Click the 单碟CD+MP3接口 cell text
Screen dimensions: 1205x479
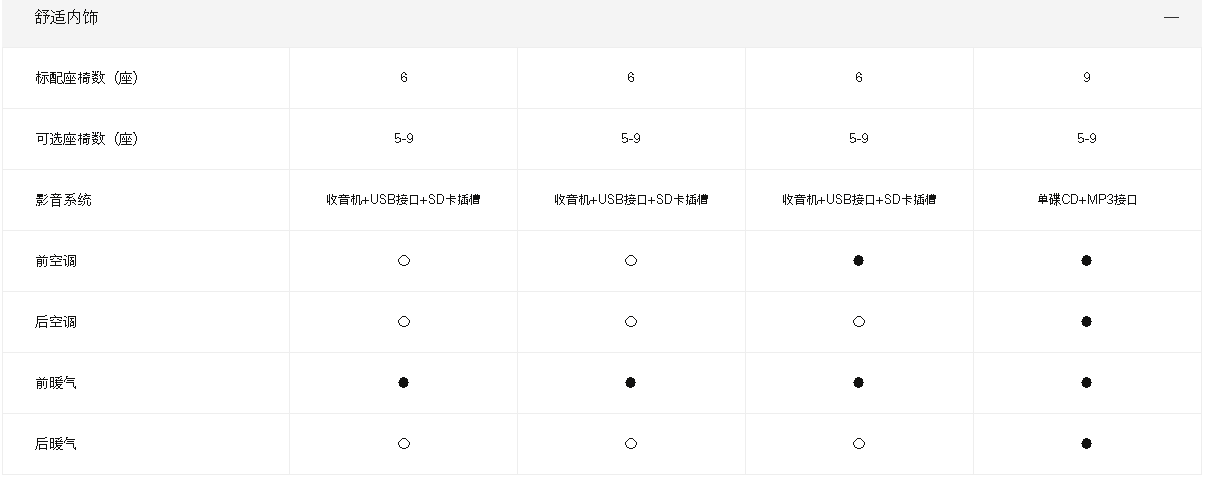pyautogui.click(x=1087, y=200)
